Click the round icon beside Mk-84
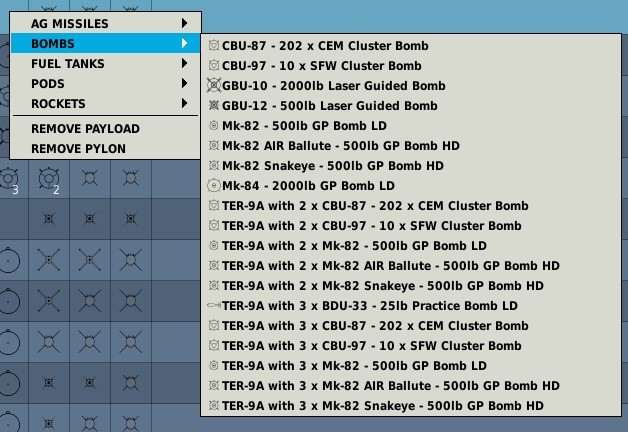This screenshot has width=628, height=432. click(x=214, y=185)
